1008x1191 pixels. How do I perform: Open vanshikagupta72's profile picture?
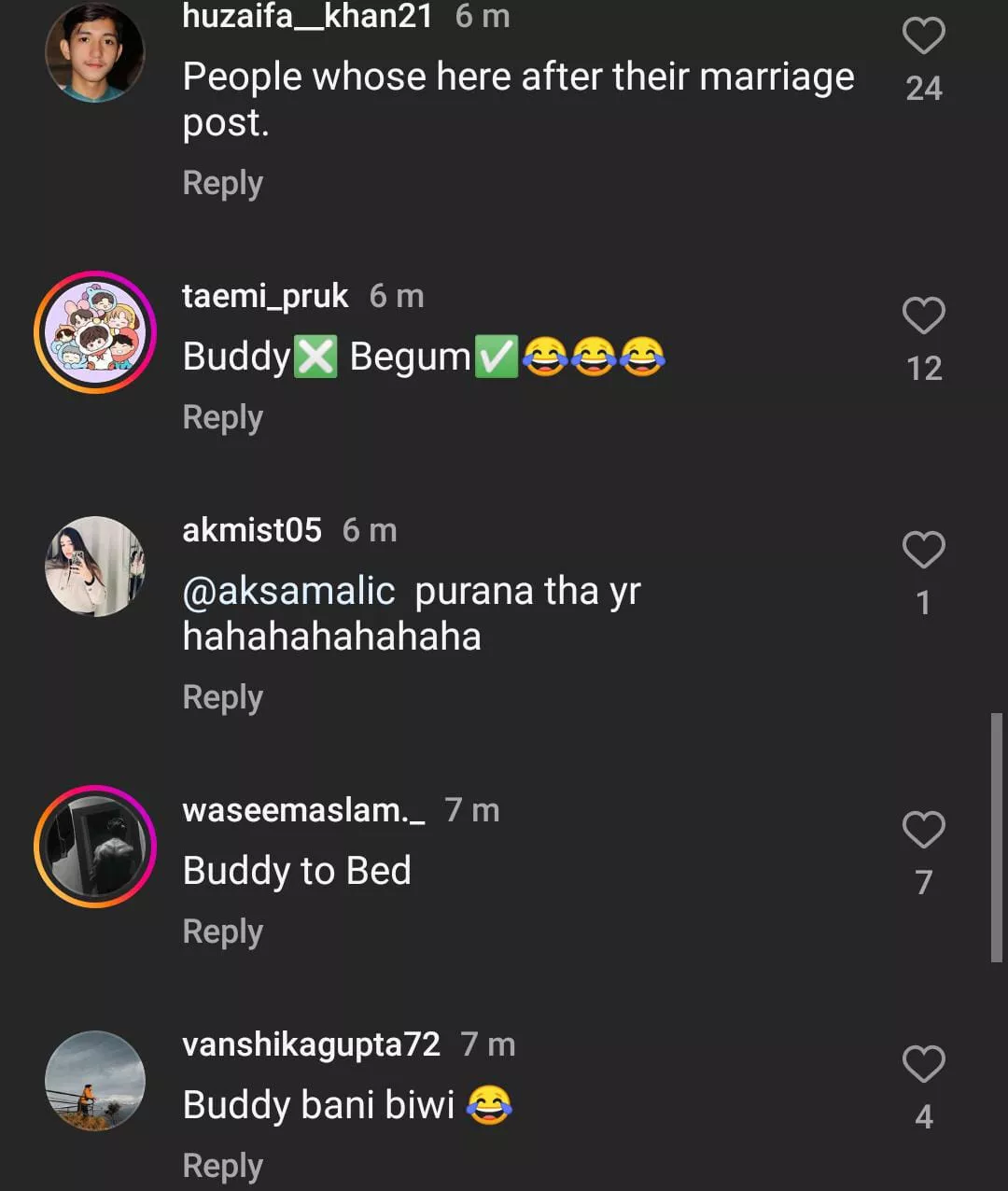click(x=95, y=1081)
